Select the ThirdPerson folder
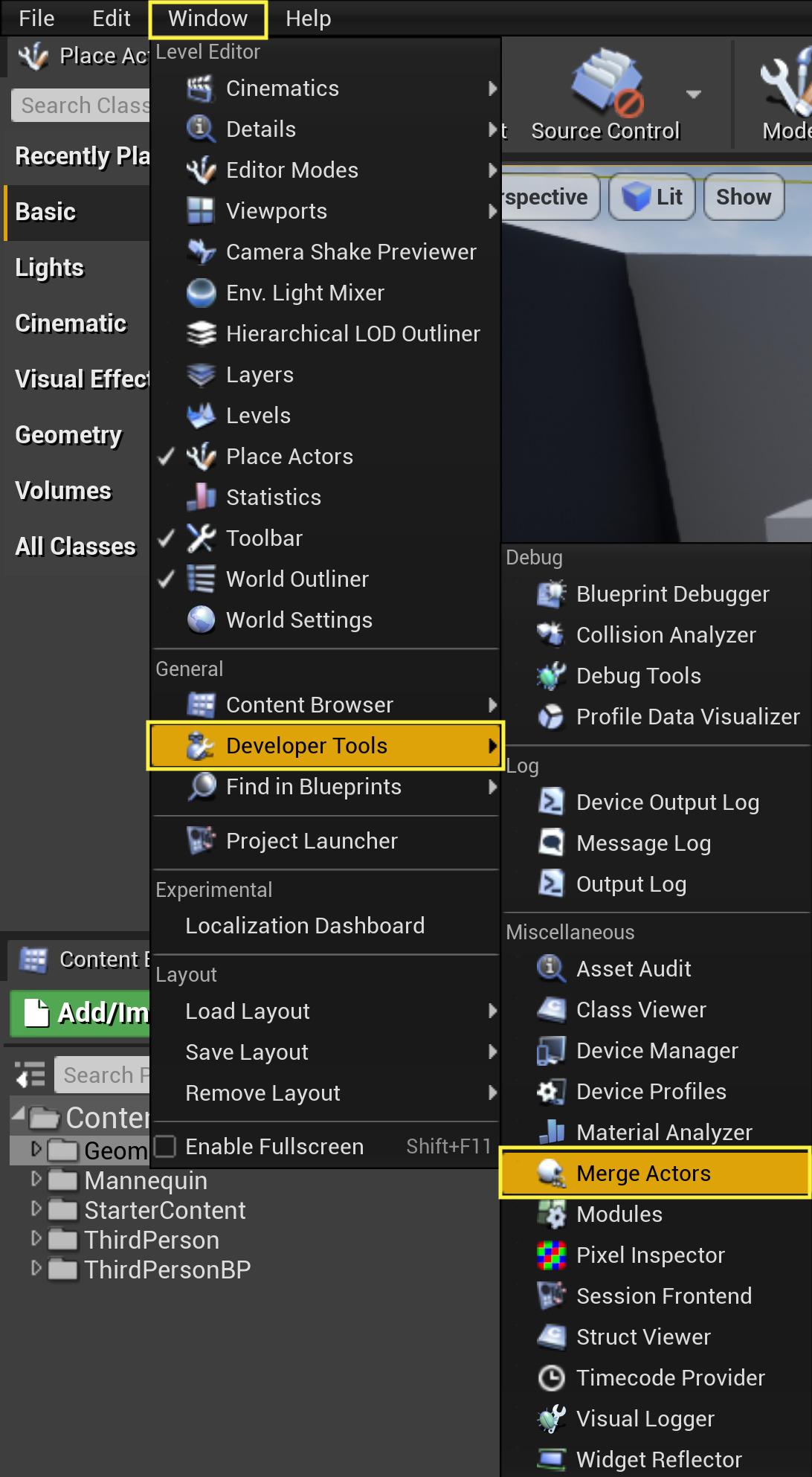The image size is (812, 1477). click(152, 1240)
